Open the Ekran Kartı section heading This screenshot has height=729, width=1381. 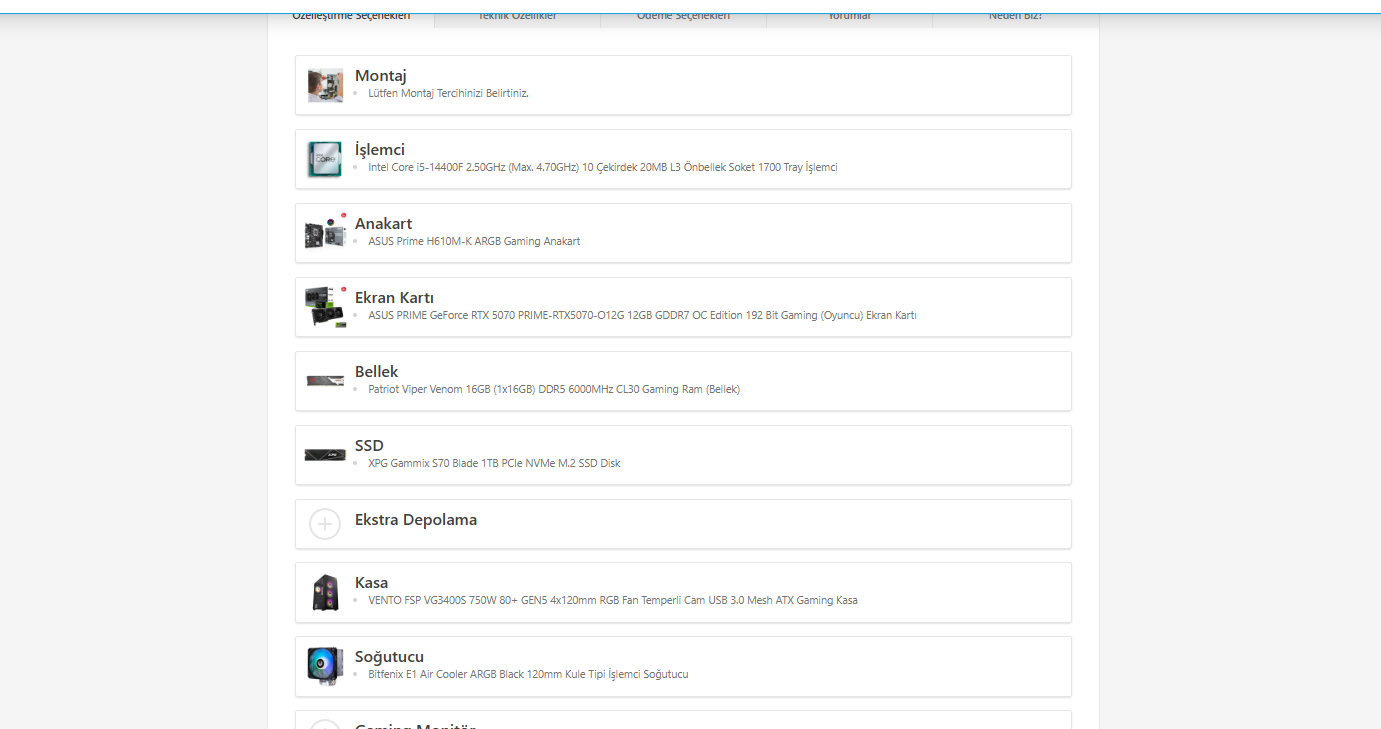(x=394, y=298)
